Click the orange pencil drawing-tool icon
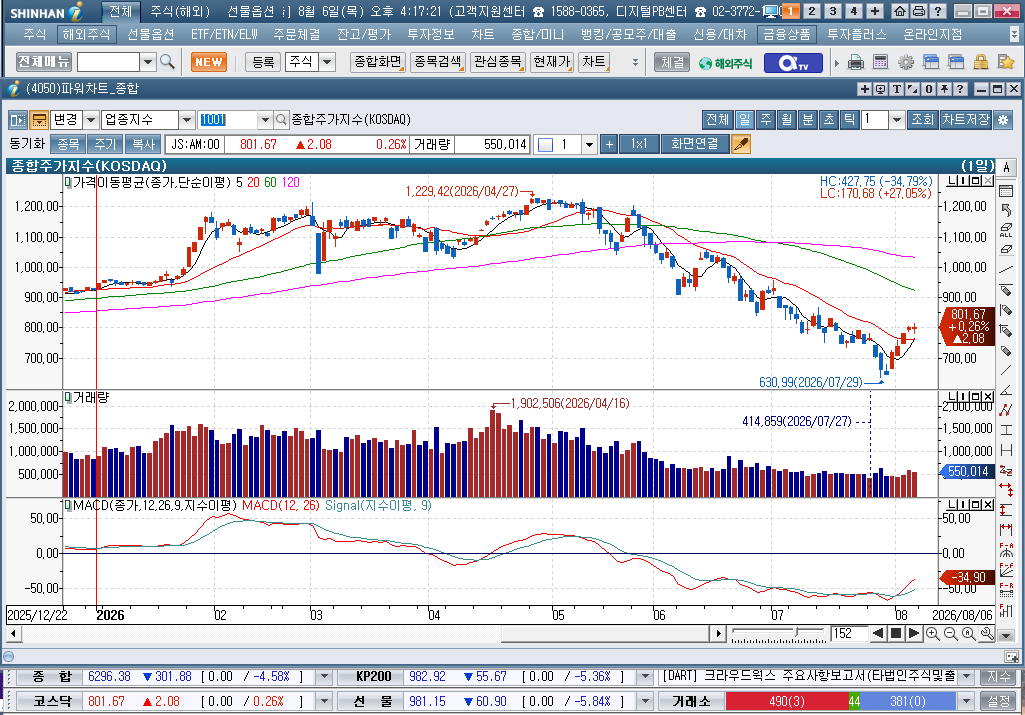The image size is (1025, 715). pos(741,144)
